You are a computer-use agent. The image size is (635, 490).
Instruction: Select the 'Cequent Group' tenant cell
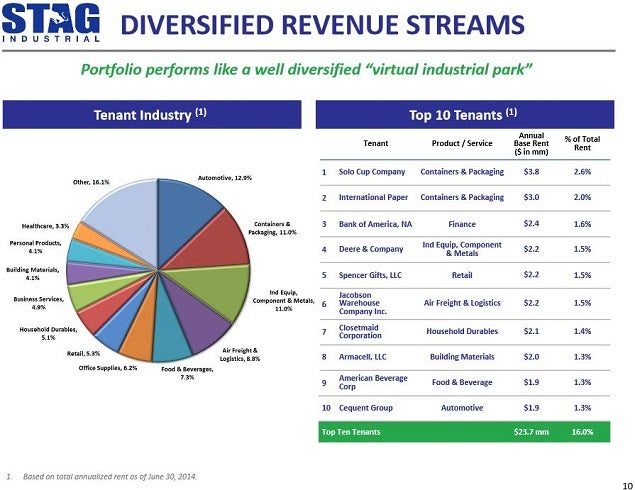(x=366, y=408)
